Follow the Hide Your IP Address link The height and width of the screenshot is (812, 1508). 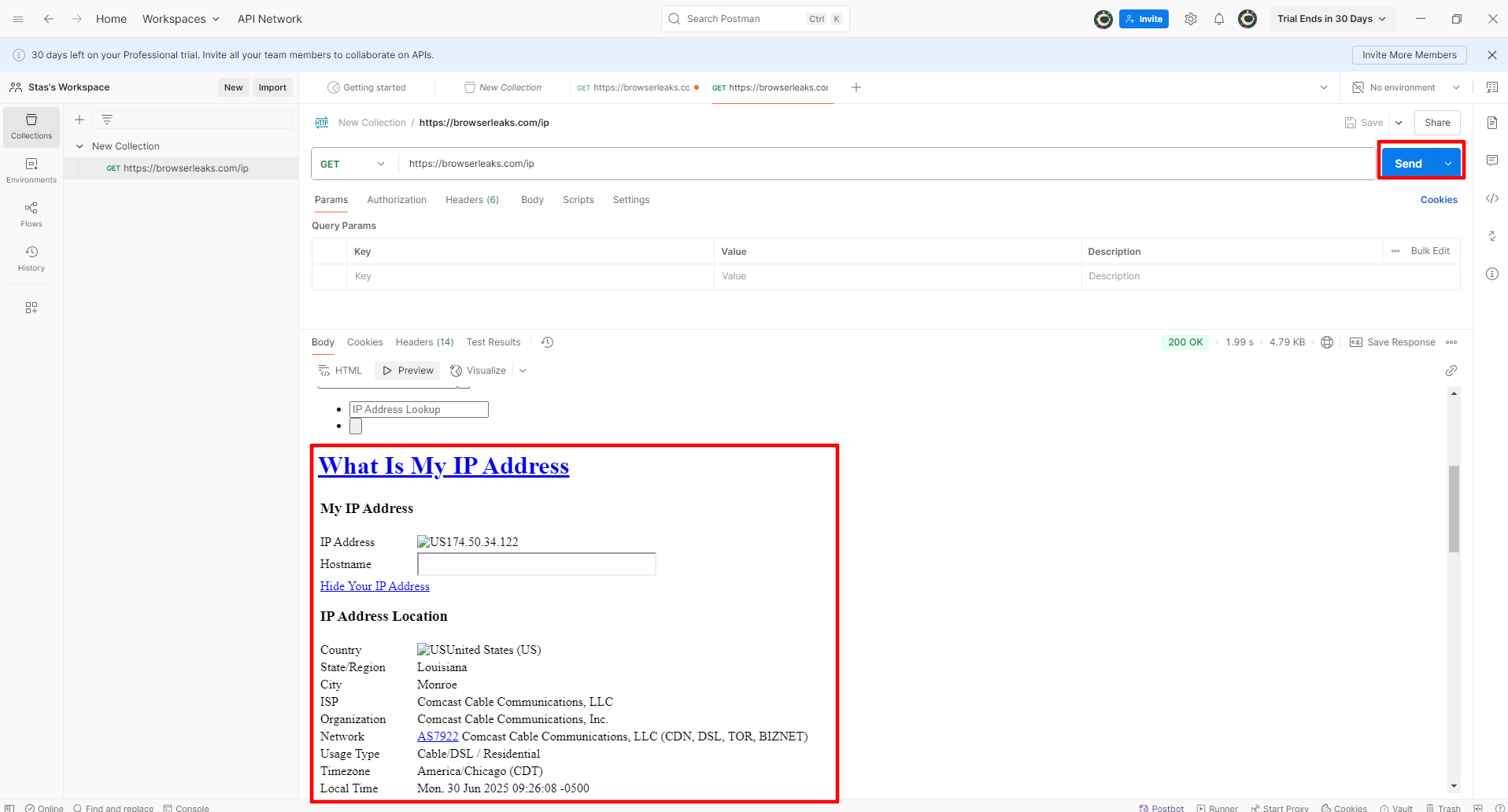point(375,586)
